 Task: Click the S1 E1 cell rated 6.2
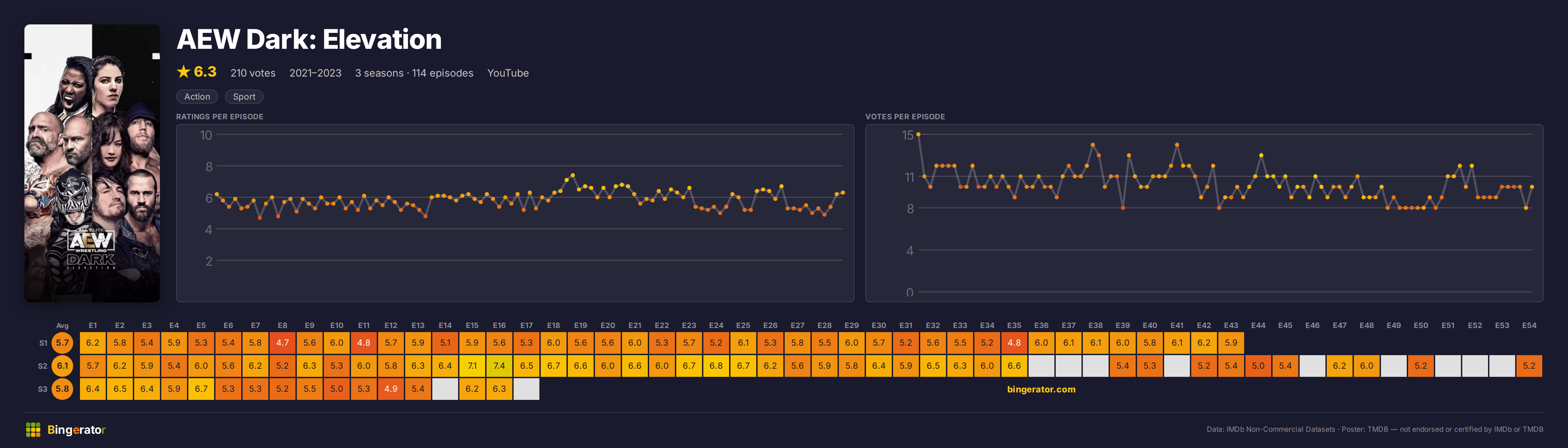coord(92,343)
